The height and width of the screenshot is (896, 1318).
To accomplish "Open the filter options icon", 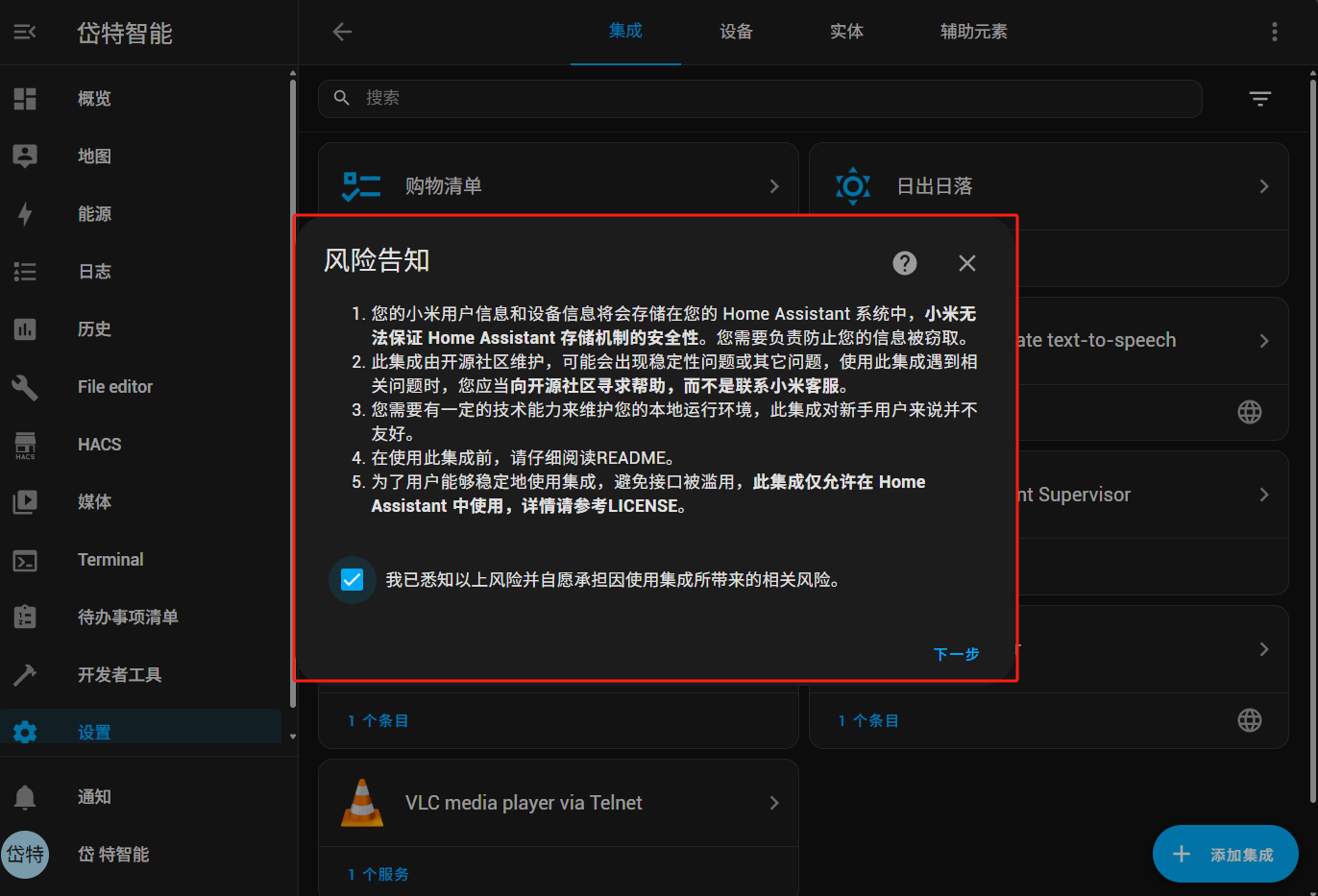I will tap(1259, 98).
